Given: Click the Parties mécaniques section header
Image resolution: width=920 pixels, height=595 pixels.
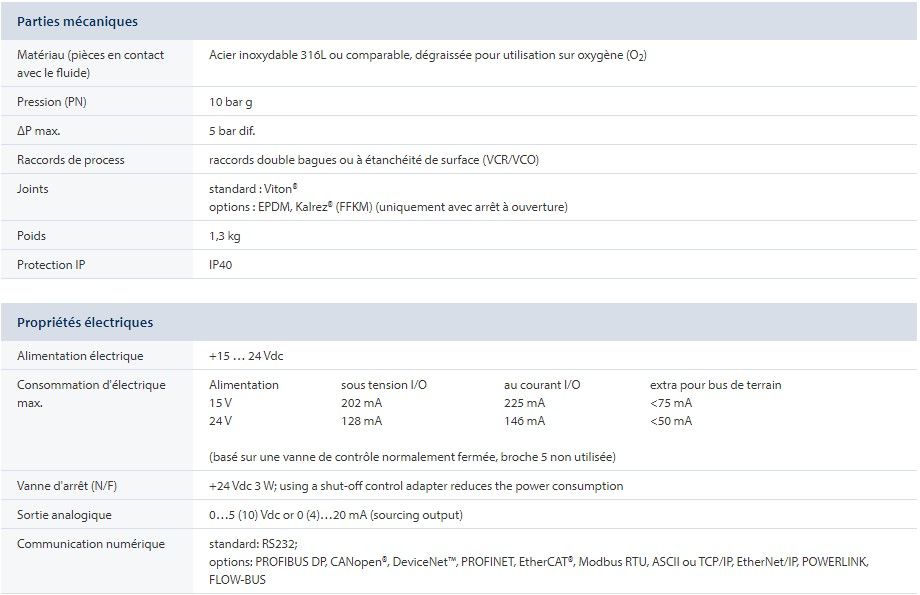Looking at the screenshot, I should pyautogui.click(x=77, y=21).
